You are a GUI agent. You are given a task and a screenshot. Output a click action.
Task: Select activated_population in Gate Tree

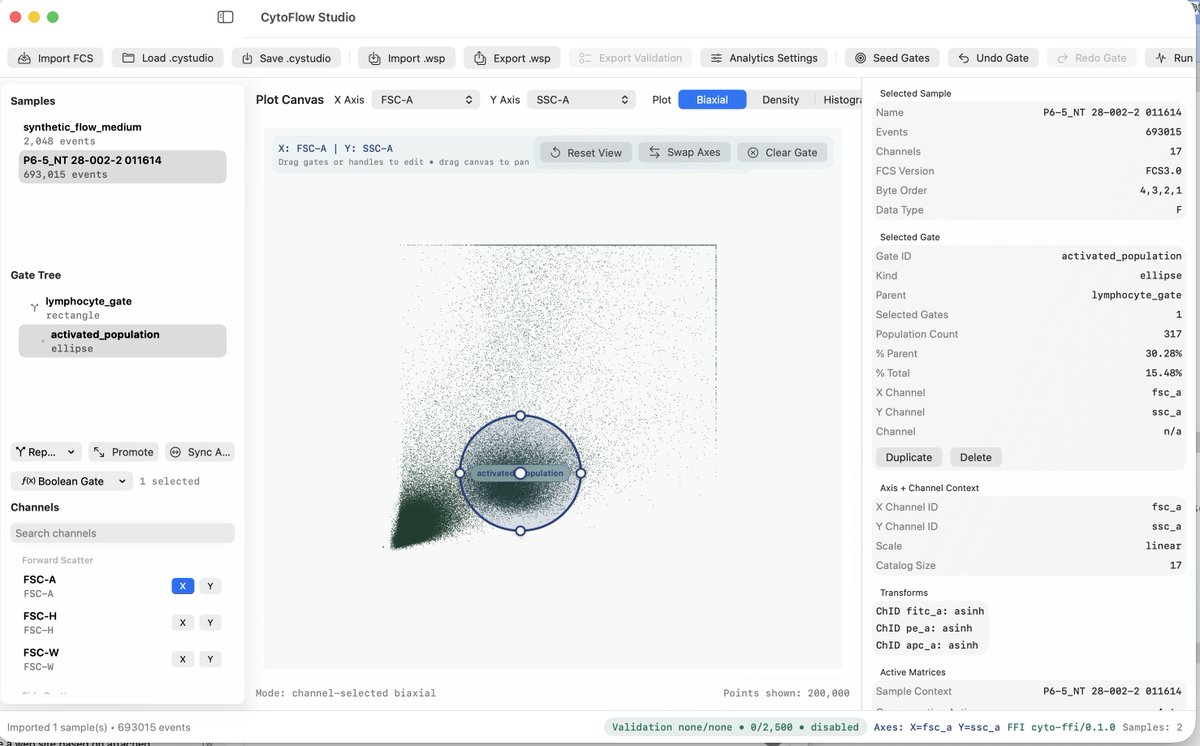click(x=122, y=341)
